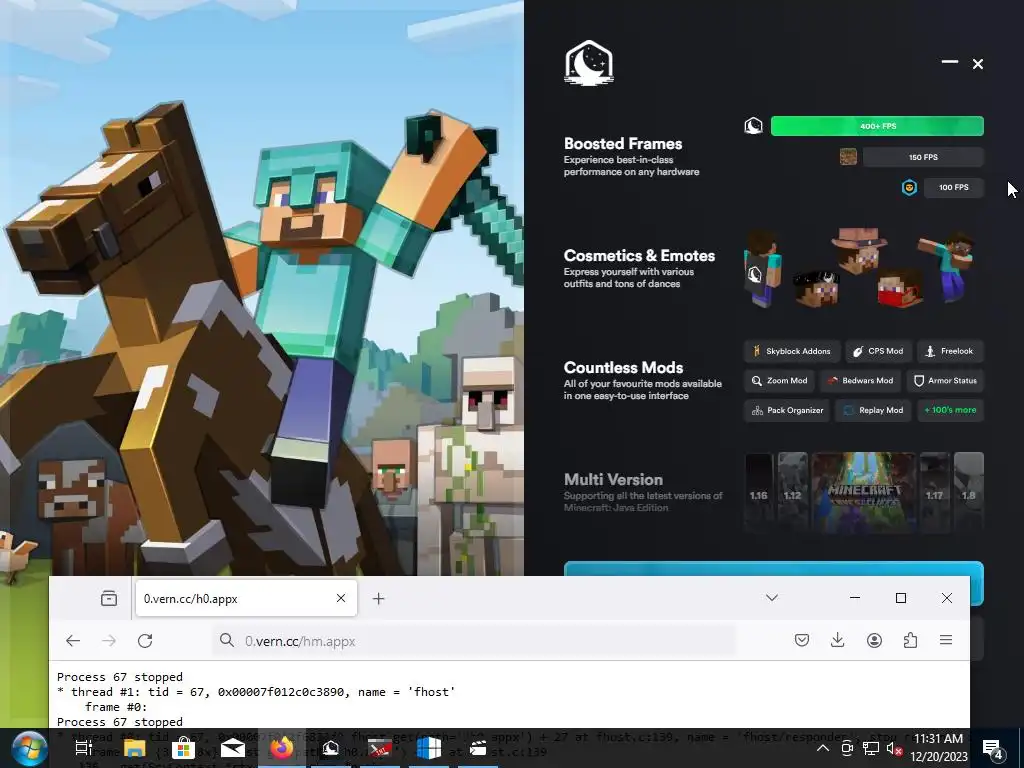Go back in the browser
This screenshot has width=1024, height=768.
(x=73, y=641)
